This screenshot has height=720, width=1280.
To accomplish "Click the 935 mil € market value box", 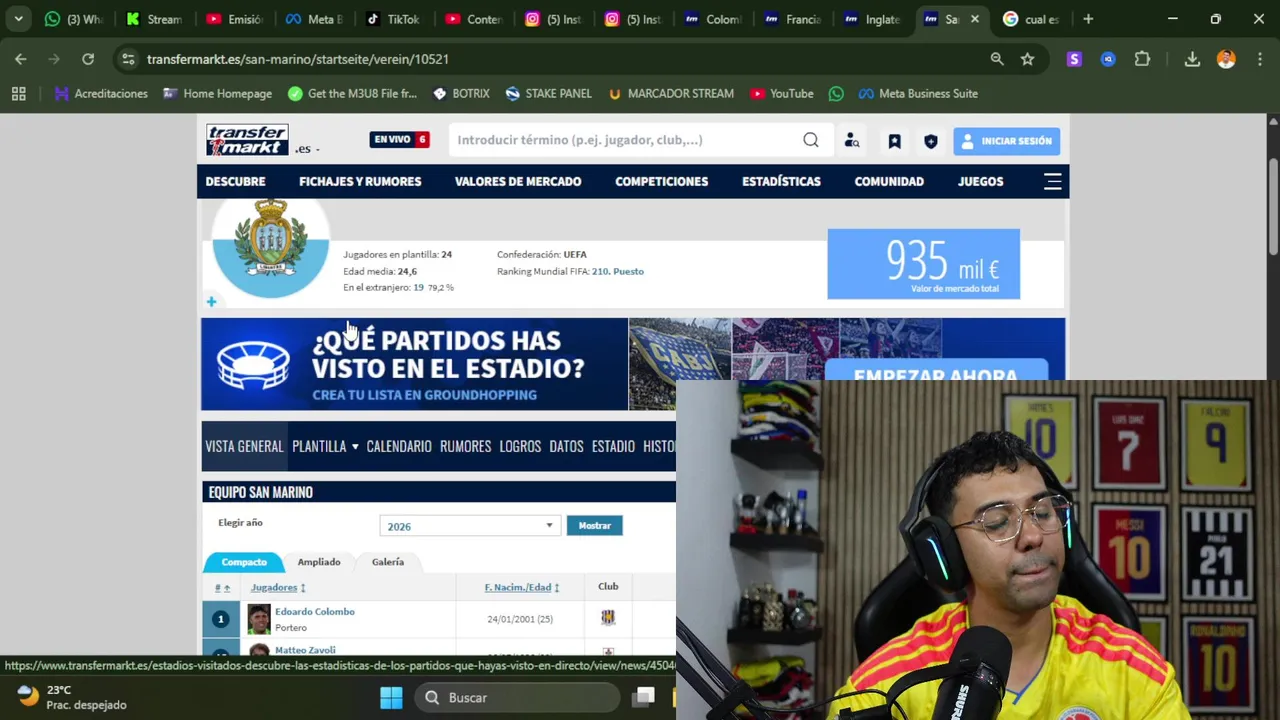I will 923,264.
